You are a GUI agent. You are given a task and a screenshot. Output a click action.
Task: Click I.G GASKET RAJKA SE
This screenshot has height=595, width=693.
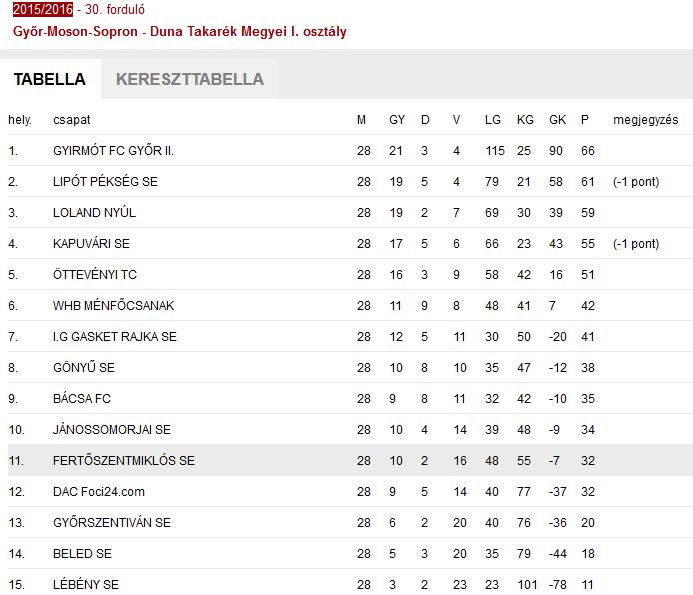point(114,337)
